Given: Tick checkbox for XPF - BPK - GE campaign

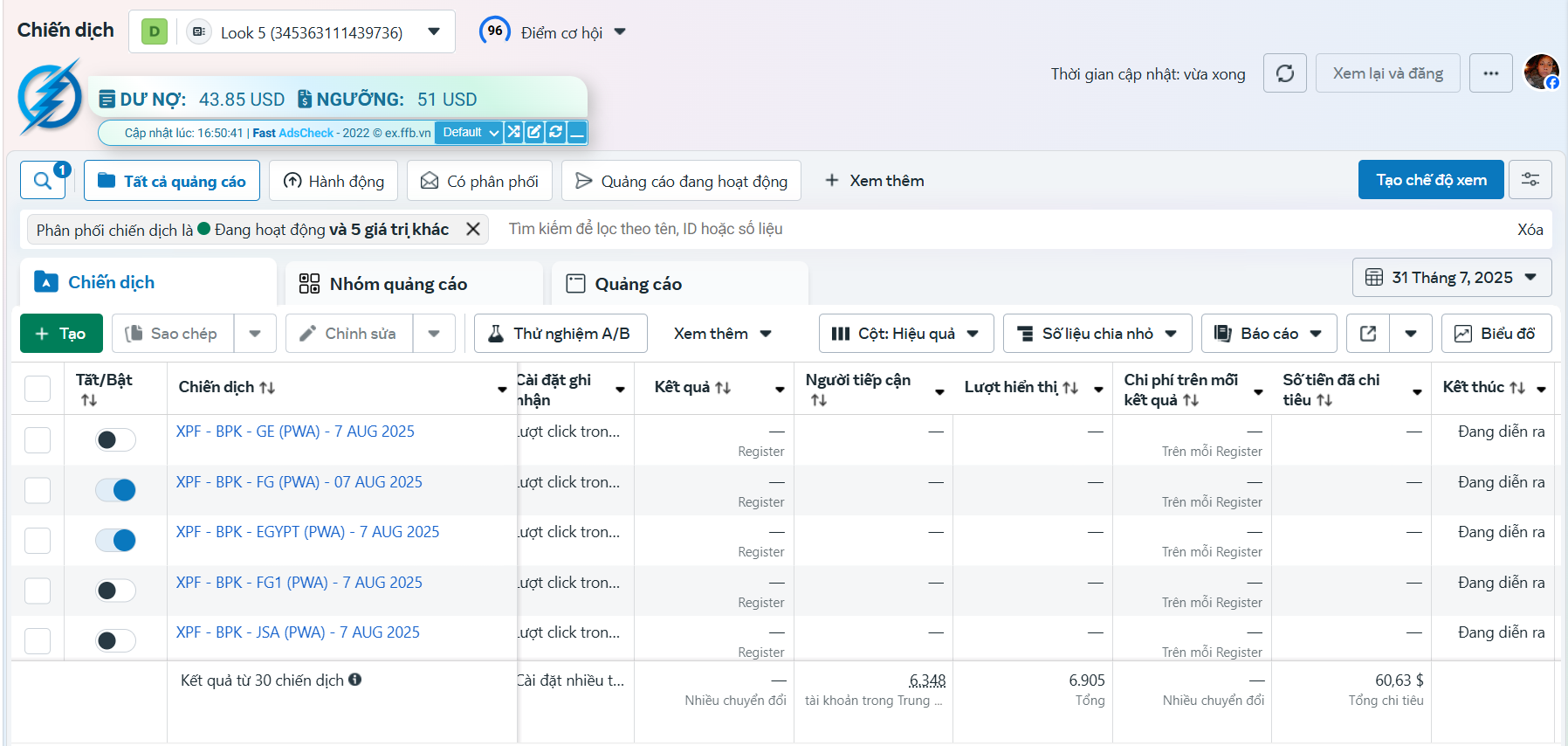Looking at the screenshot, I should (38, 439).
